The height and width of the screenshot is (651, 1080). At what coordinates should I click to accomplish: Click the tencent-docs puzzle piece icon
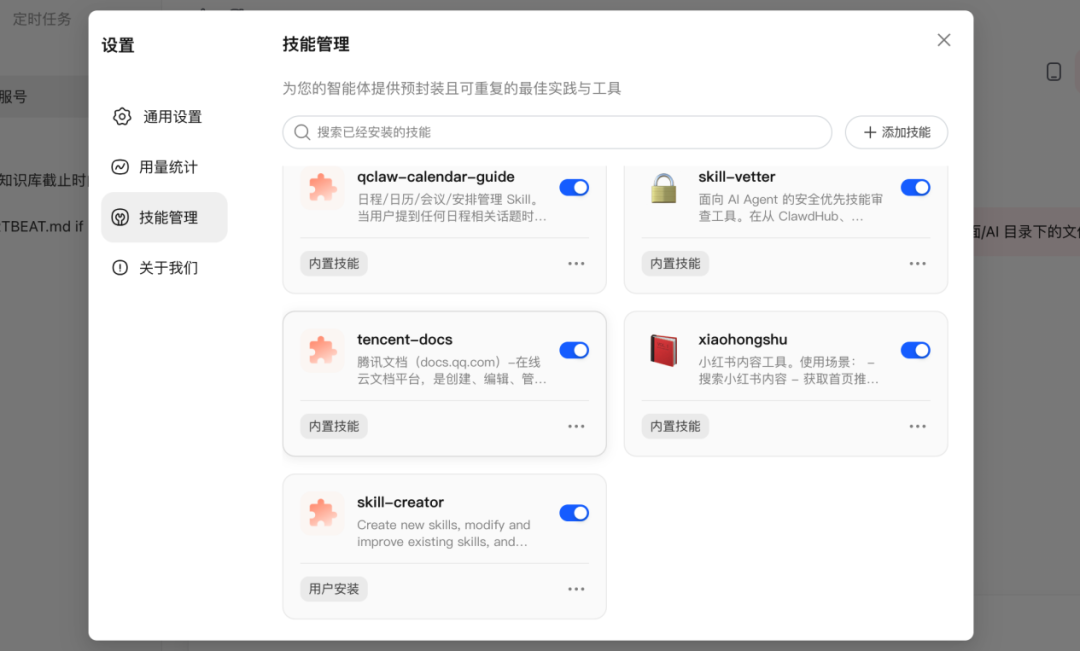[322, 351]
